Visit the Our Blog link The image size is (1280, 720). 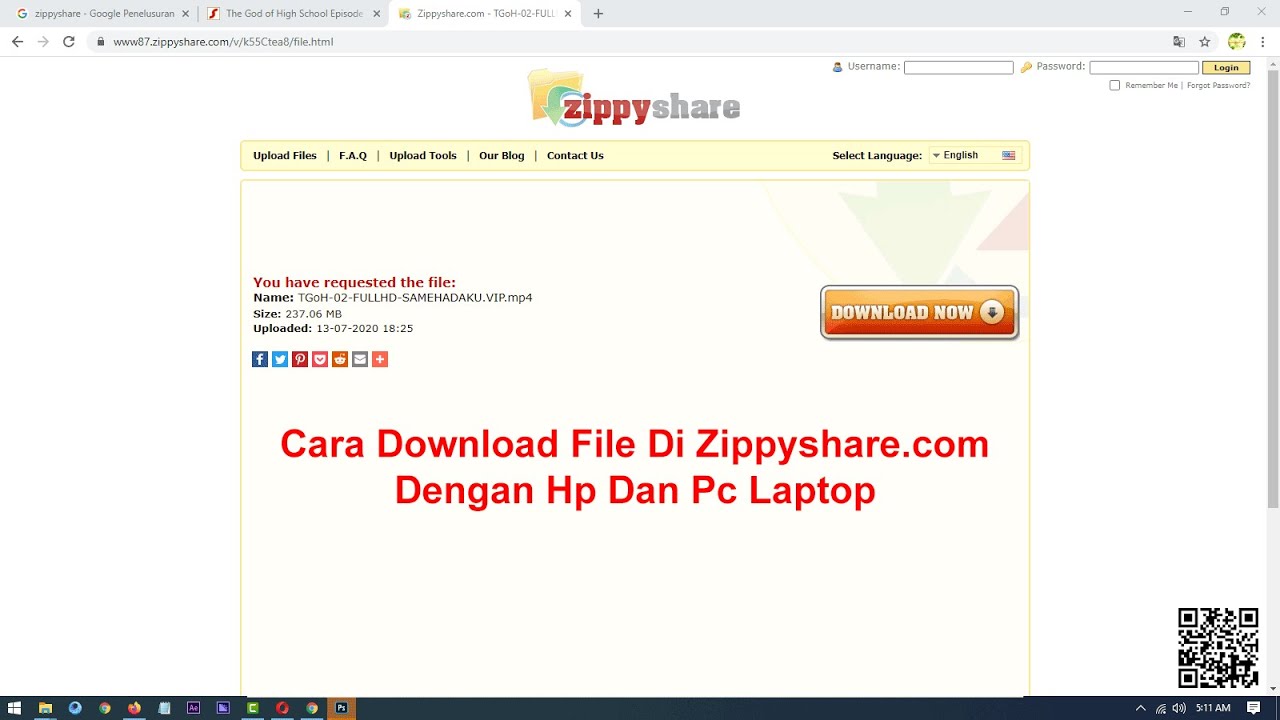502,156
